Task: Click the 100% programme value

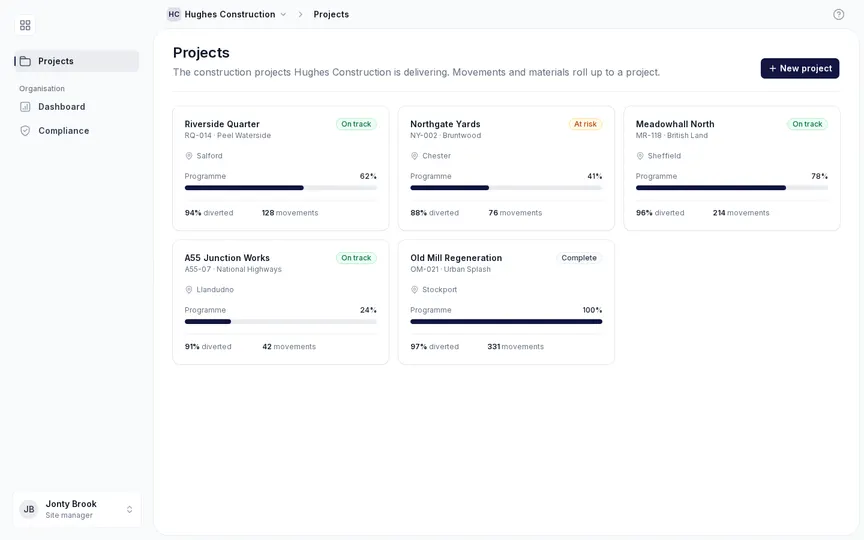Action: click(x=592, y=310)
